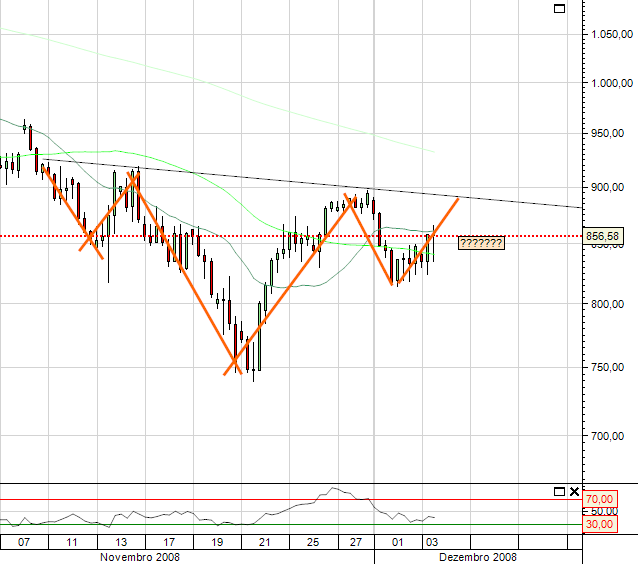Close the RSI indicator pane
638x566 pixels.
tap(574, 492)
